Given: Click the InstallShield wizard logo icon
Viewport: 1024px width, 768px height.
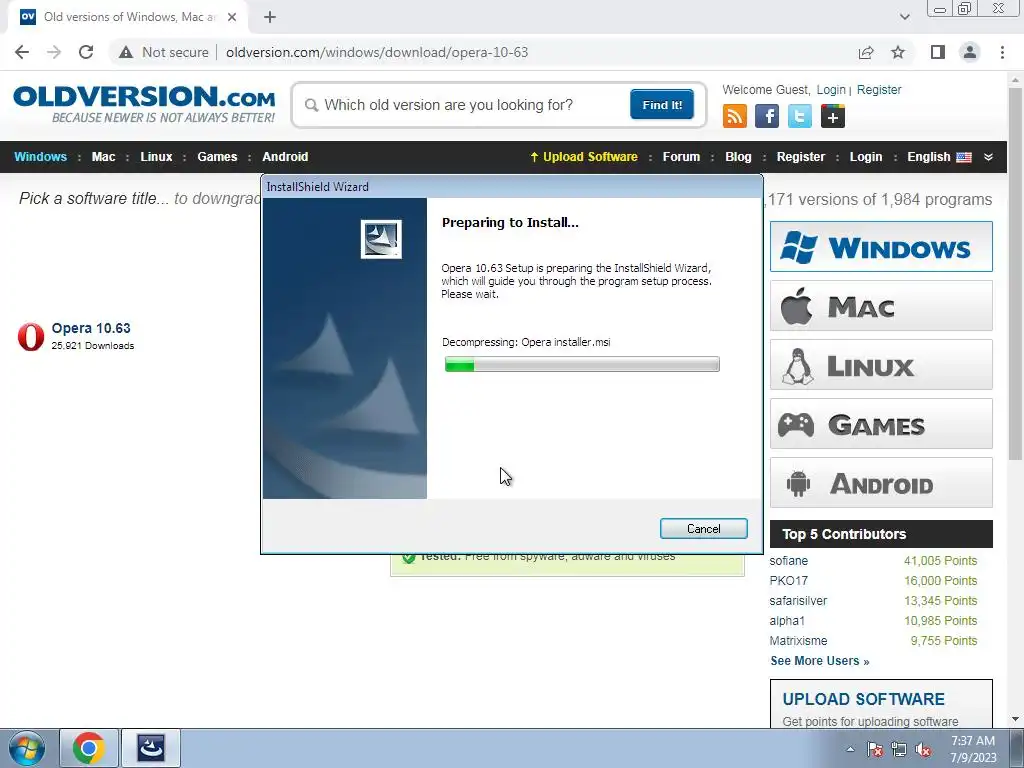Looking at the screenshot, I should pyautogui.click(x=381, y=239).
